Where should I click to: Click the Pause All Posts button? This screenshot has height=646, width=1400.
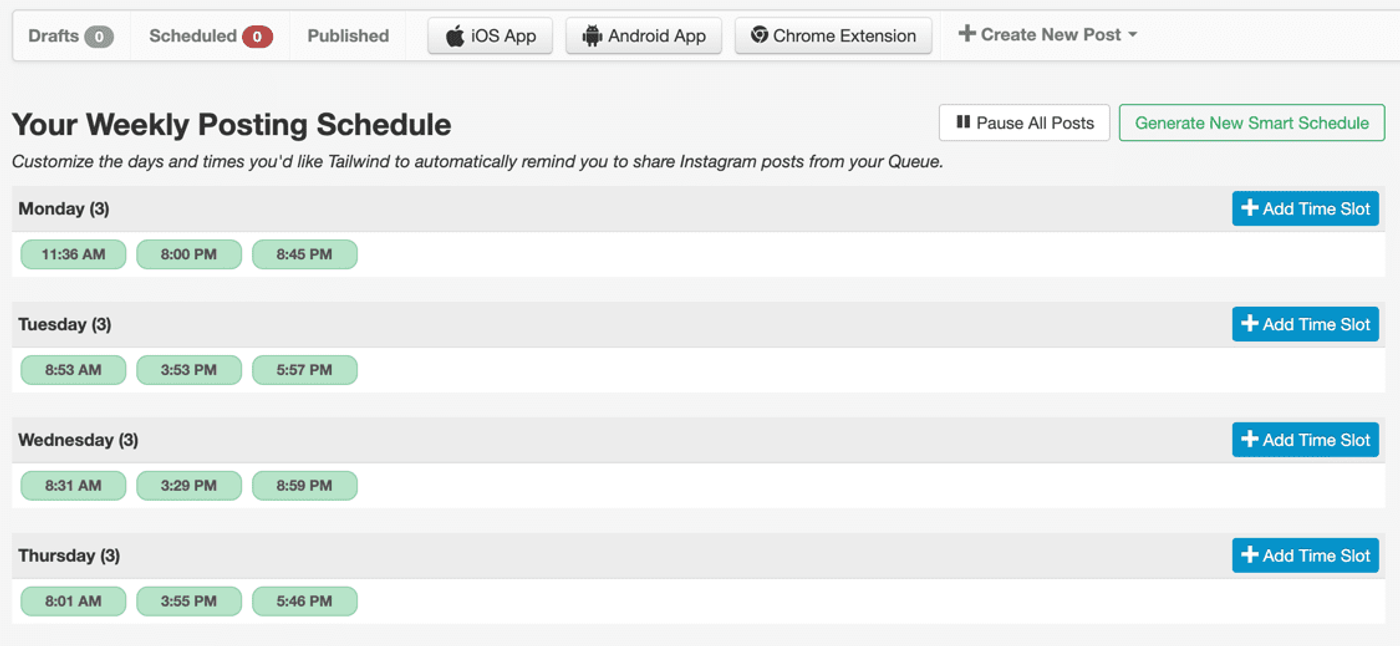click(x=1024, y=122)
